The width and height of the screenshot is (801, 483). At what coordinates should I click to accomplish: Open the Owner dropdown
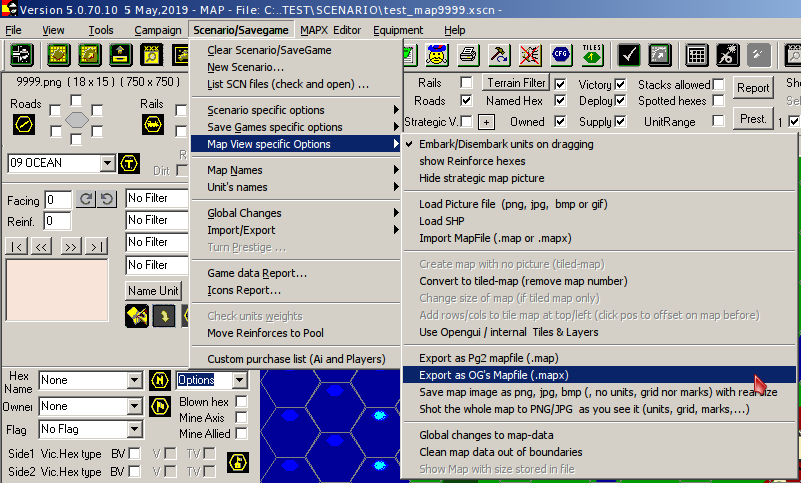pos(135,406)
